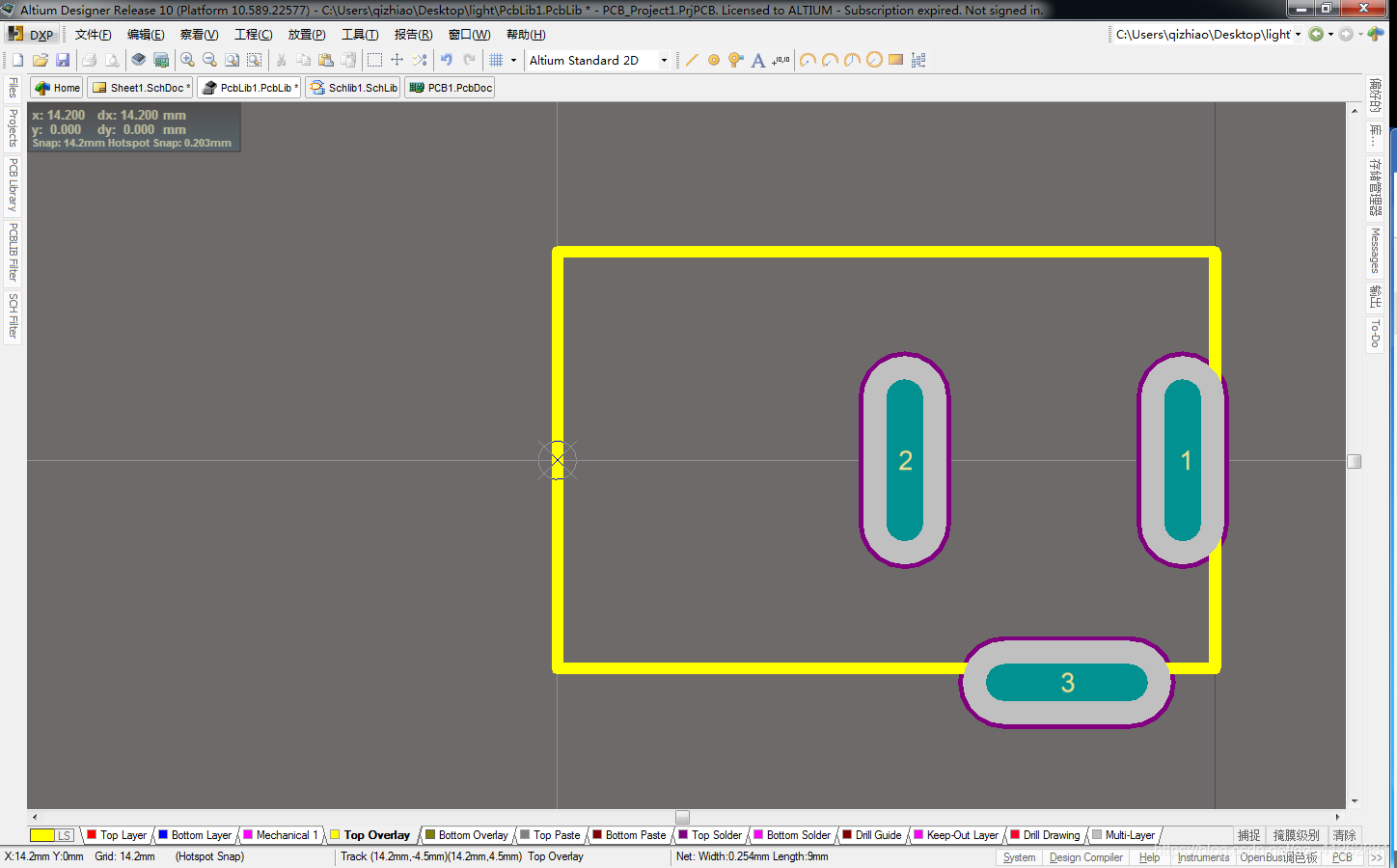Click the Print preview icon
This screenshot has height=868, width=1397.
(112, 60)
